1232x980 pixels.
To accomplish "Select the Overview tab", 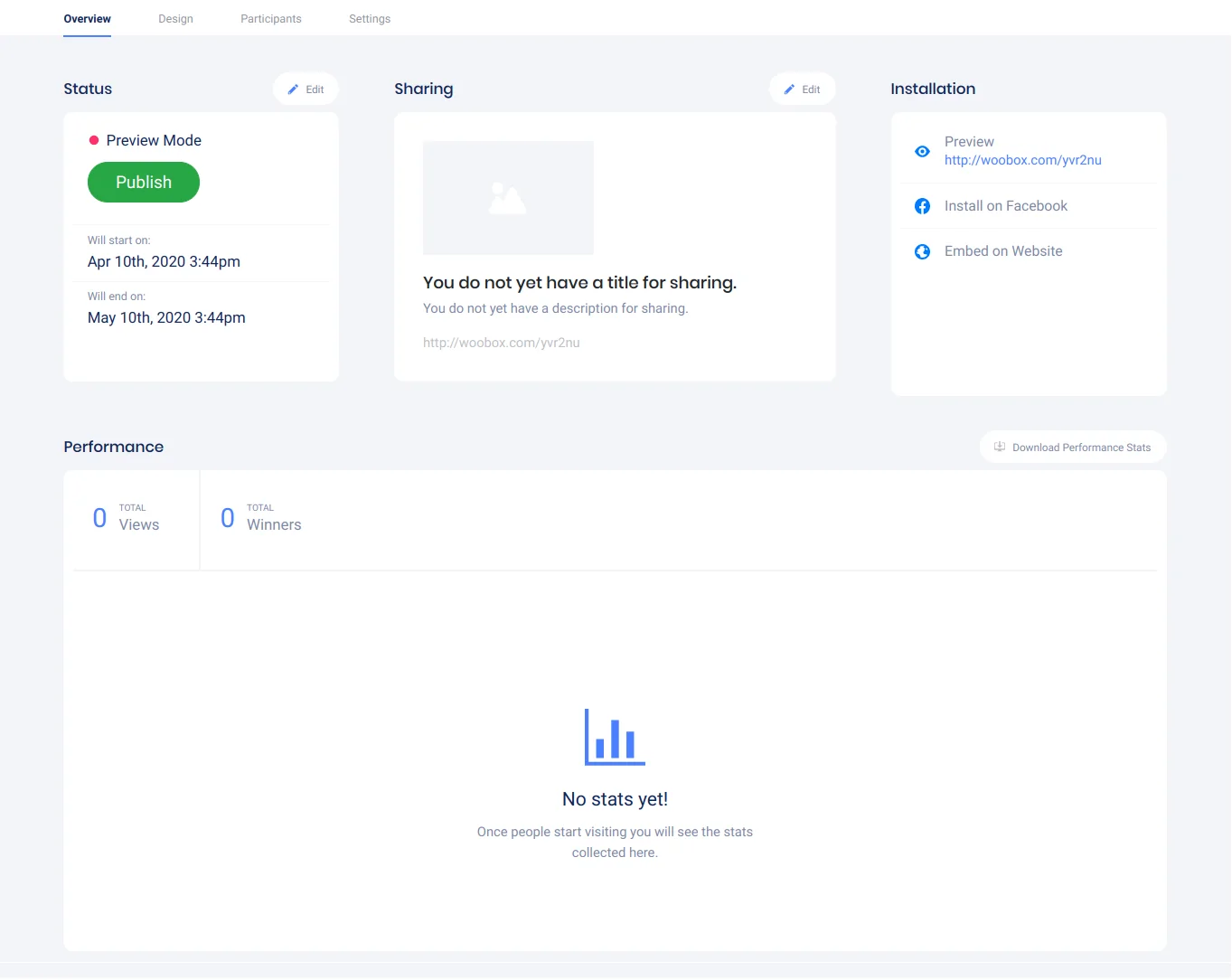I will tap(88, 19).
